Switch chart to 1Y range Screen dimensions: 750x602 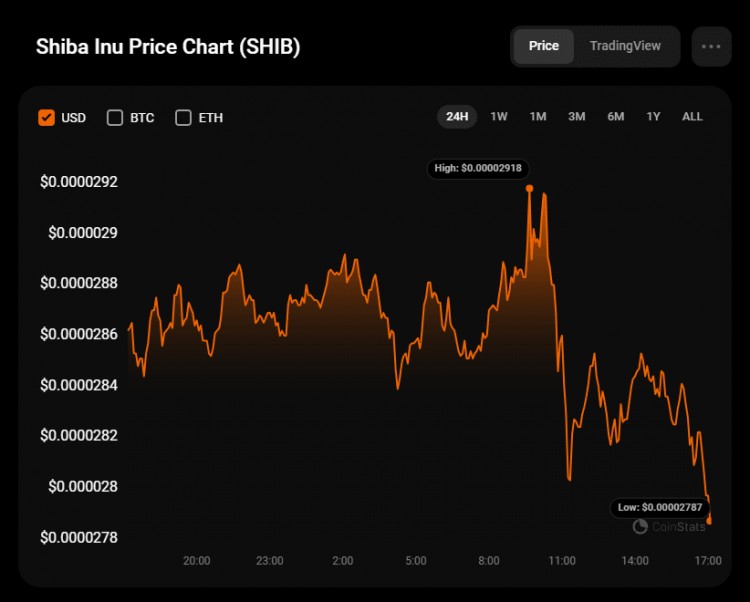(x=653, y=117)
